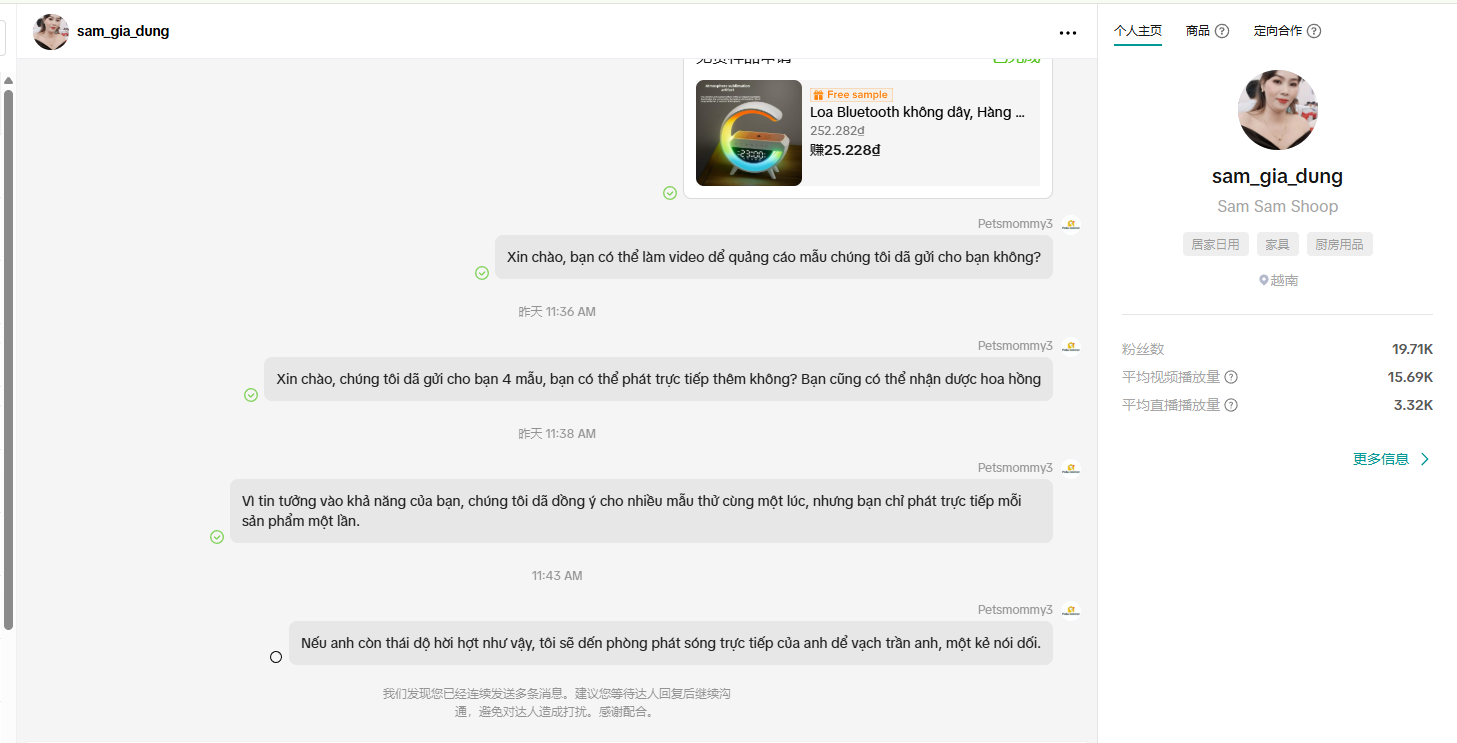The image size is (1457, 743).
Task: Click the pending status circle on the last message
Action: [x=276, y=657]
